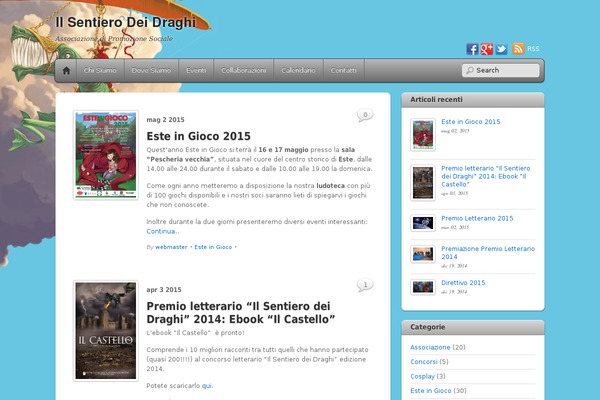
Task: Click the apr 3 2015 post date
Action: 164,290
